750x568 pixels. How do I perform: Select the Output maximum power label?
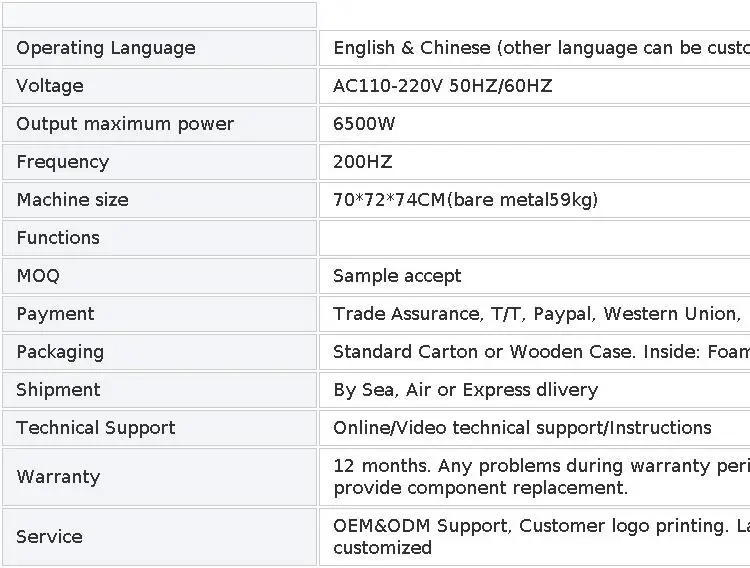coord(125,124)
